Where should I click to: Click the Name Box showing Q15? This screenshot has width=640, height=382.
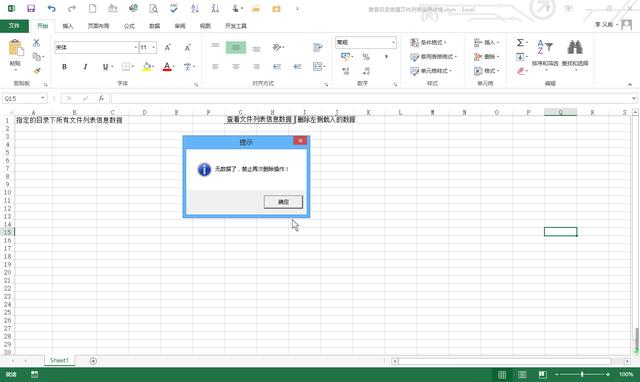coord(21,98)
